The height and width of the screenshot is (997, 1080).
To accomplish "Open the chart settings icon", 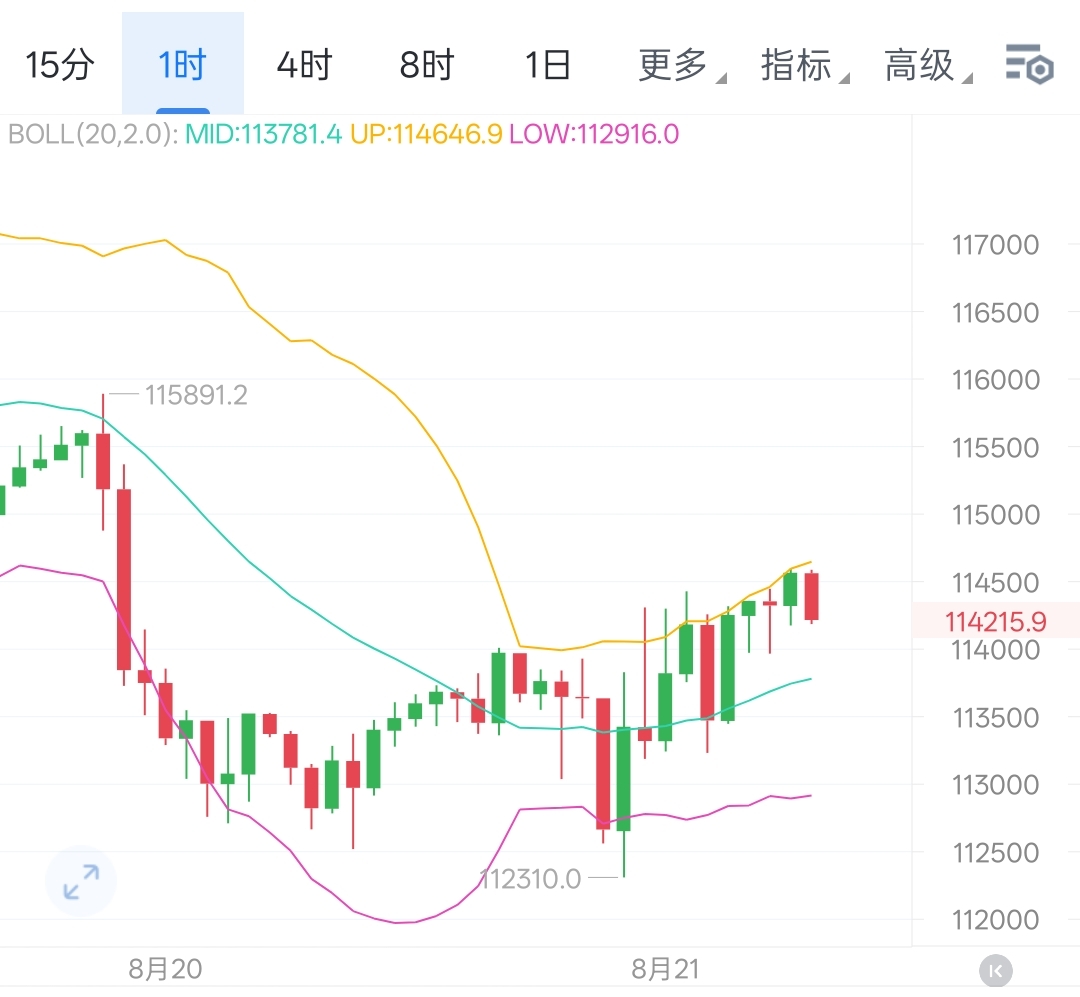I will [1029, 64].
